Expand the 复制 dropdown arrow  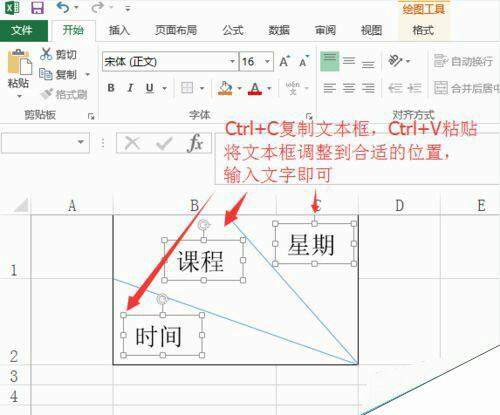click(x=88, y=74)
